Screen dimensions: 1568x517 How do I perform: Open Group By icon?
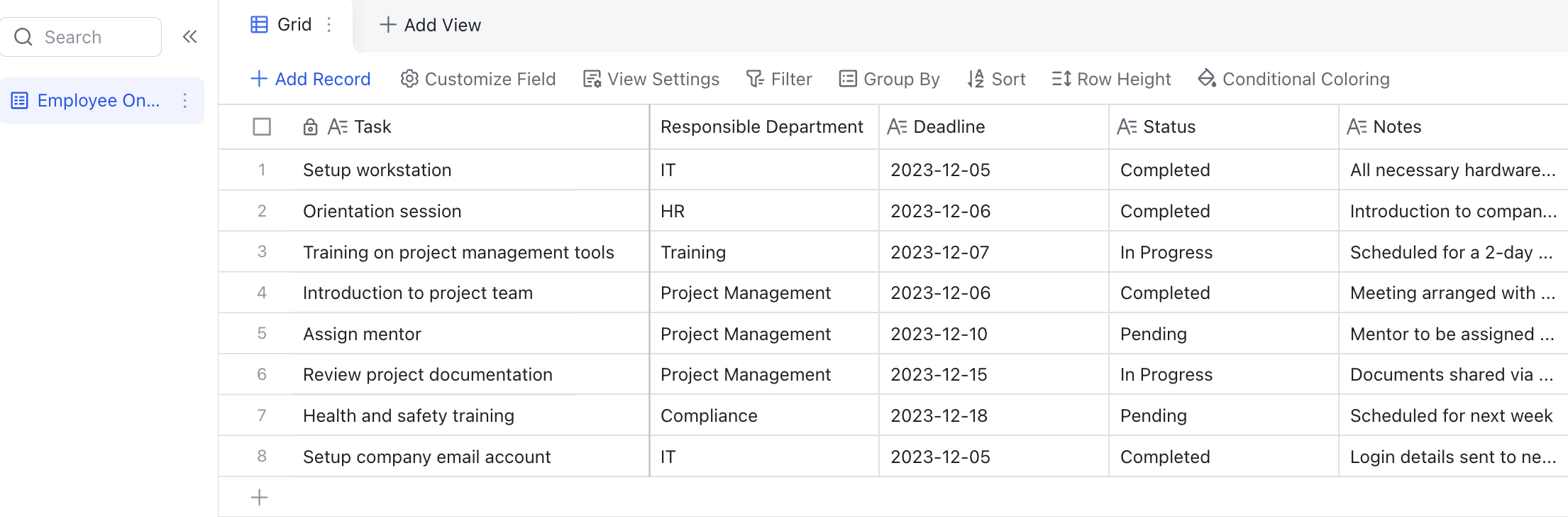point(848,79)
